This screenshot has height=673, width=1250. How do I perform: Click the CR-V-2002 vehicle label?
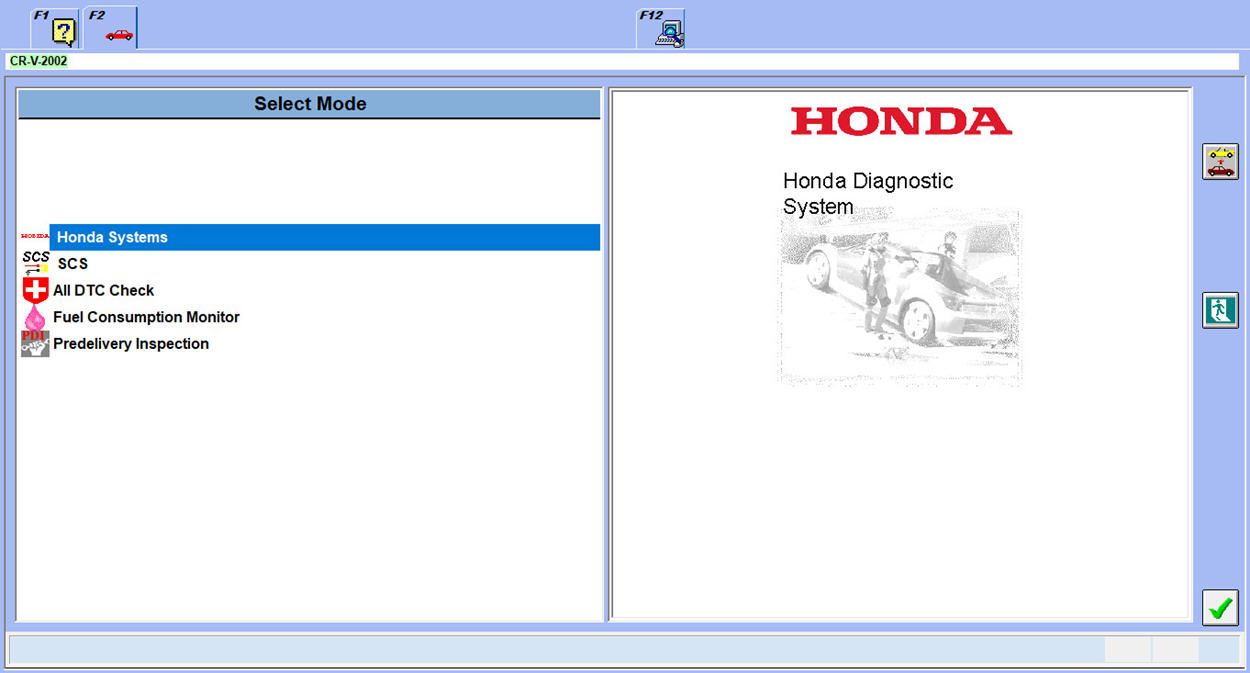38,61
